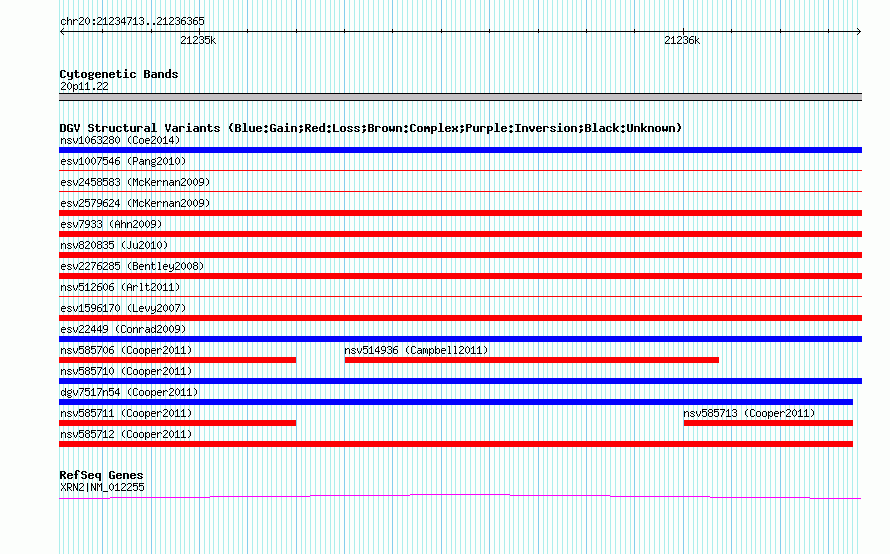Click the esv2579624 (McKernan2009) label

click(x=135, y=203)
